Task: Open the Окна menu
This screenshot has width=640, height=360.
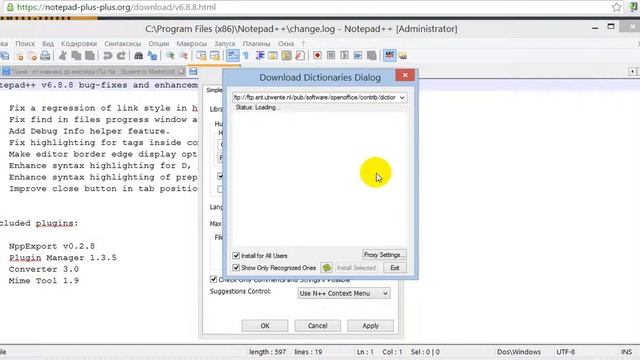Action: click(286, 43)
